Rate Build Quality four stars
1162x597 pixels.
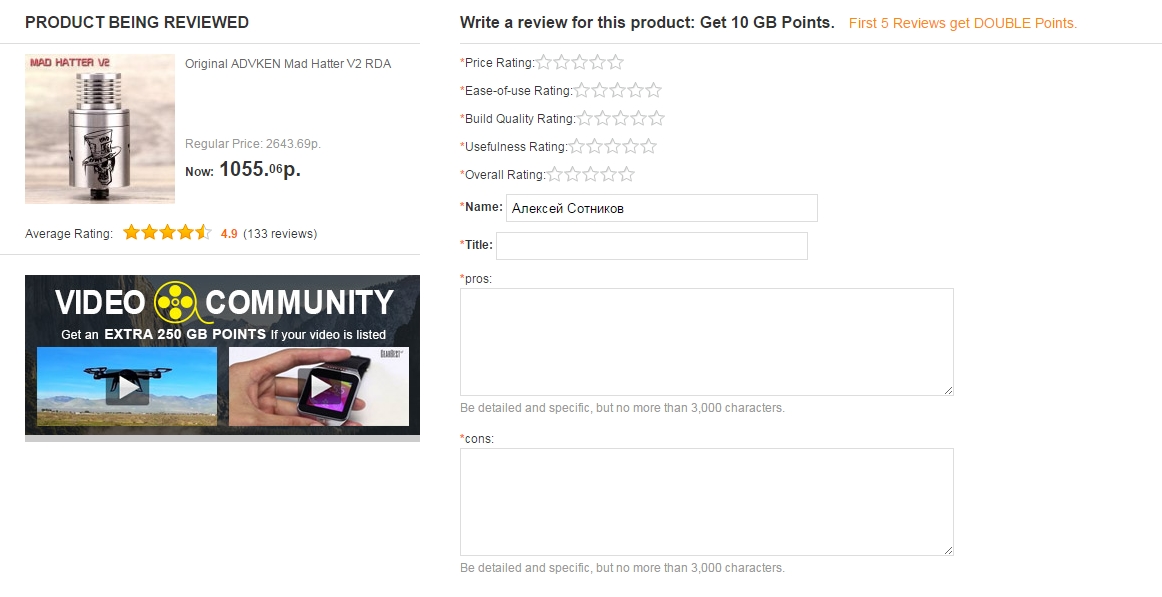(x=639, y=119)
